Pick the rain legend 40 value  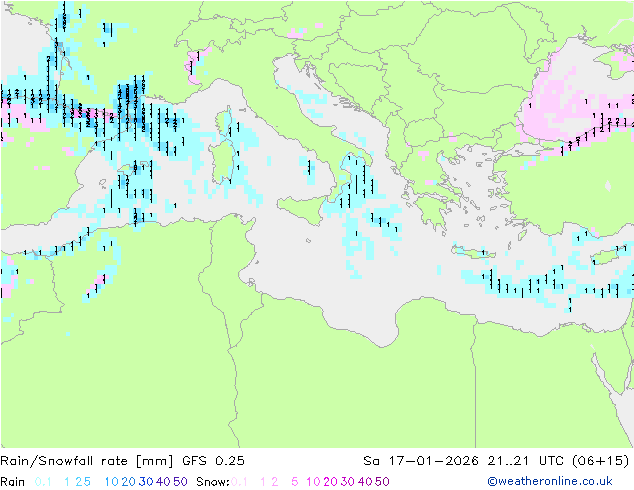click(x=163, y=482)
